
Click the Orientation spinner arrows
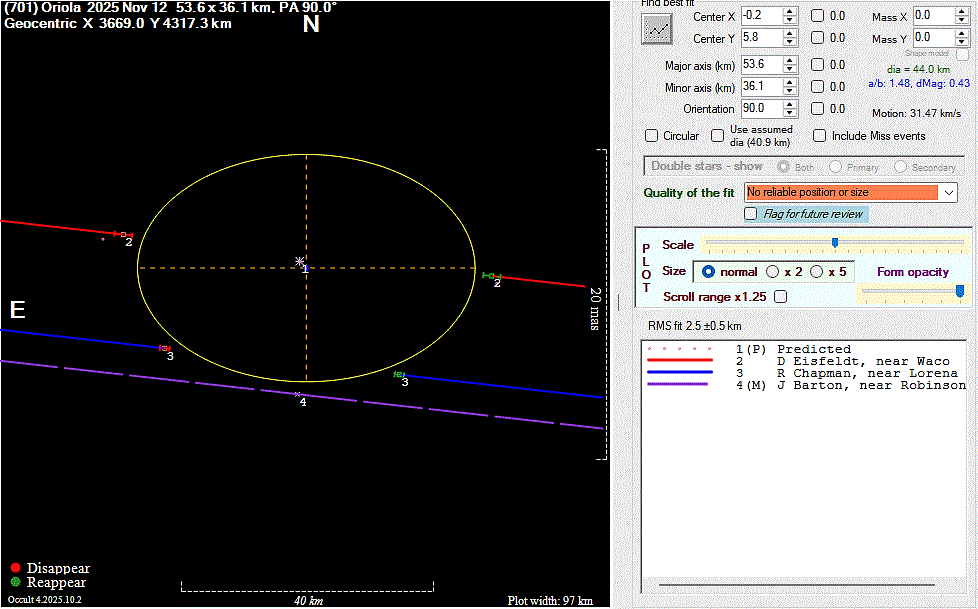(790, 108)
